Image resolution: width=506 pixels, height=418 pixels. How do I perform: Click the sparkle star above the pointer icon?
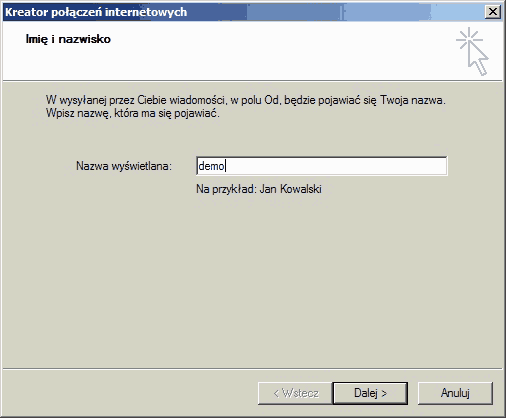[x=469, y=39]
